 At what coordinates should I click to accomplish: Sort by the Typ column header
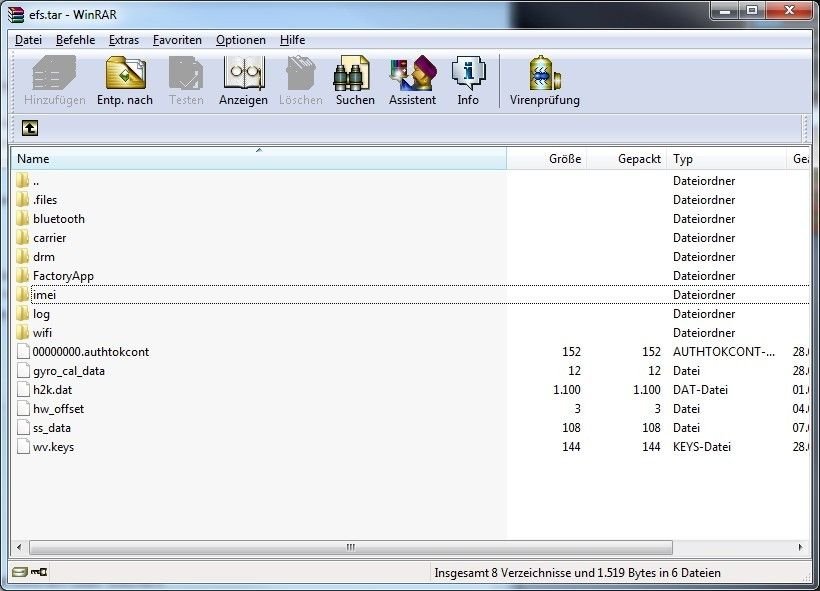726,158
